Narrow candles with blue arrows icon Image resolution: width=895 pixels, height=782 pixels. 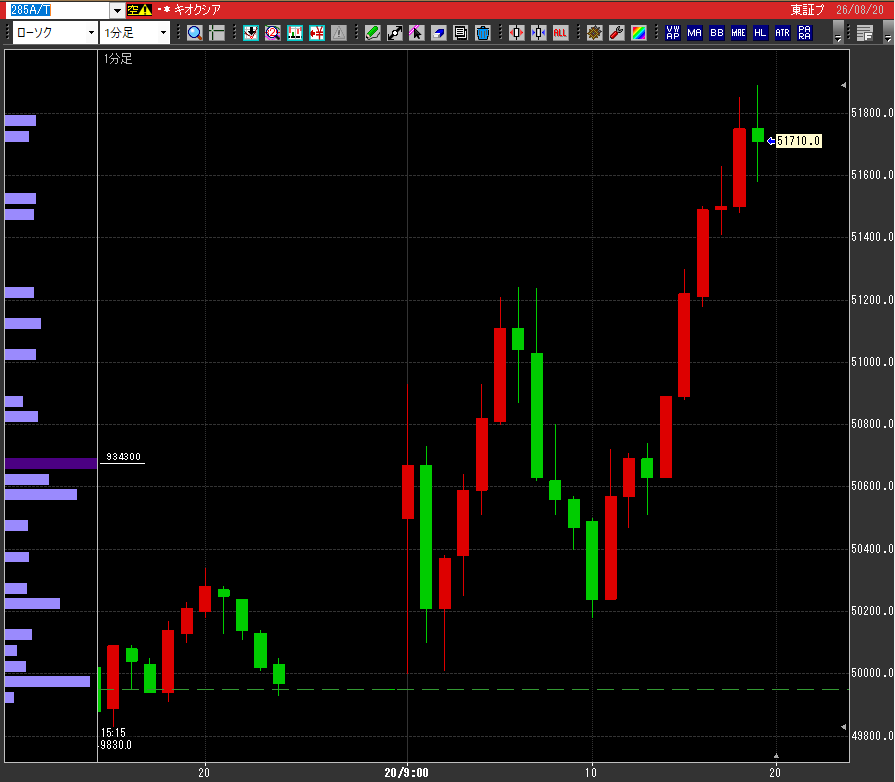pyautogui.click(x=538, y=33)
